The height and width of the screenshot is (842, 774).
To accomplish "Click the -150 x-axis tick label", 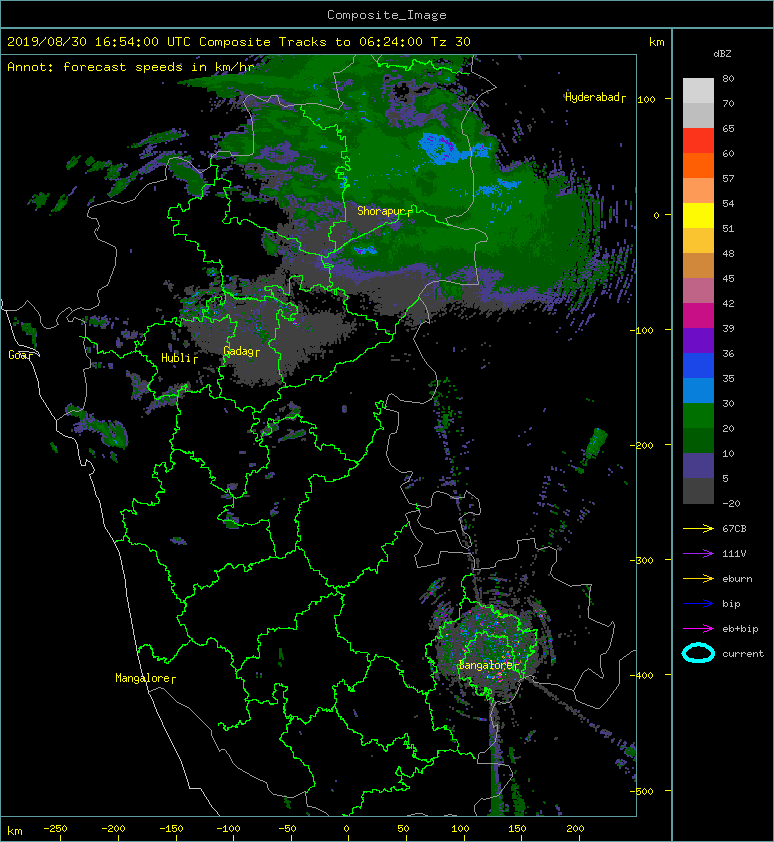I will [171, 829].
